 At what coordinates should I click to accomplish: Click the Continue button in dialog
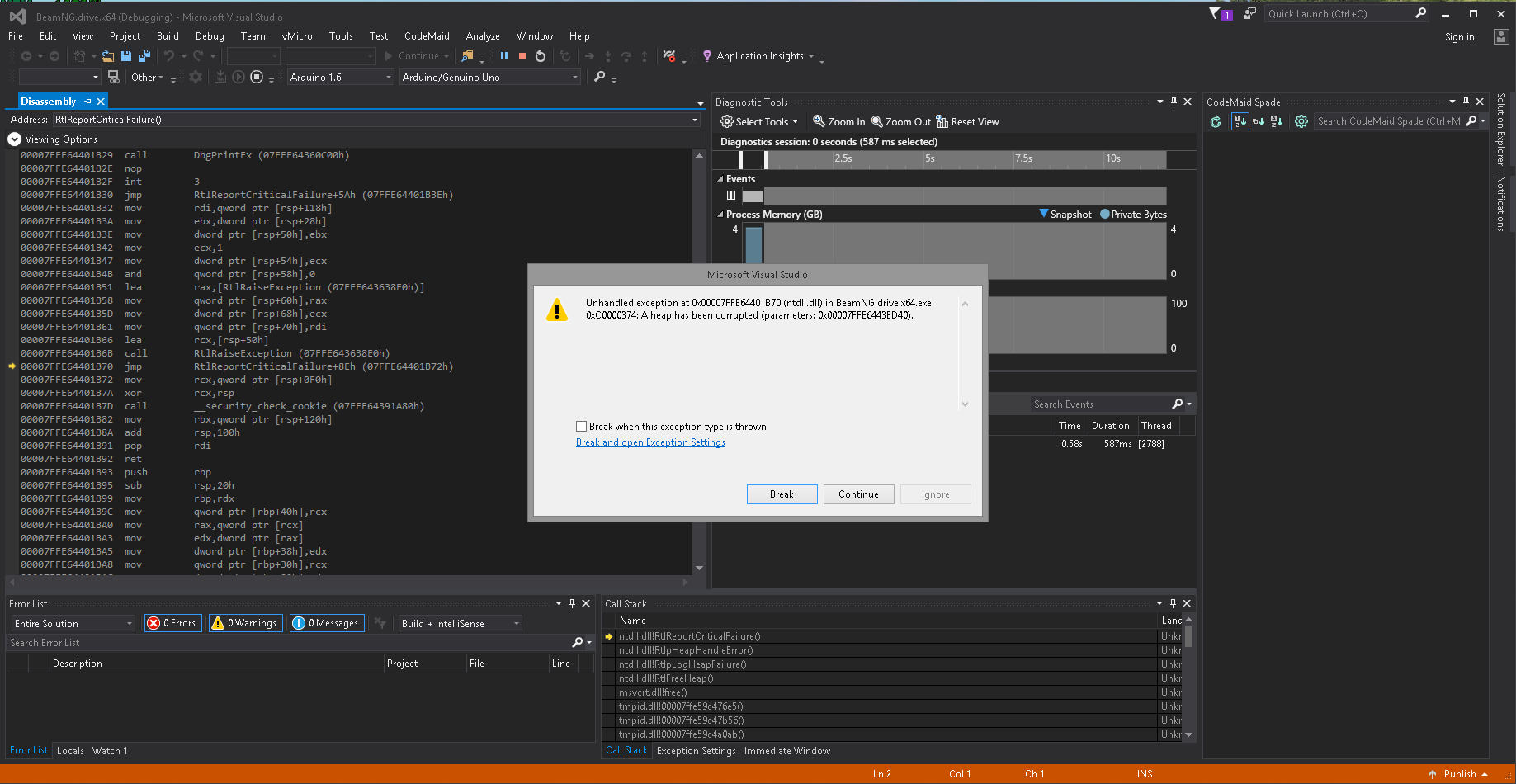click(858, 494)
